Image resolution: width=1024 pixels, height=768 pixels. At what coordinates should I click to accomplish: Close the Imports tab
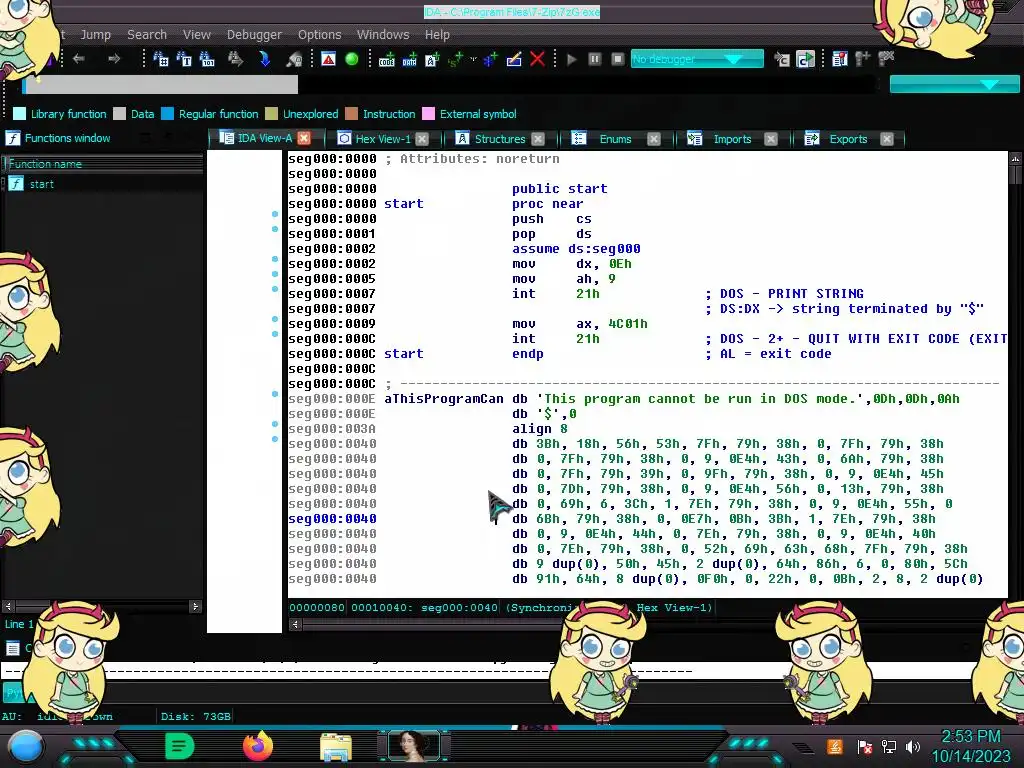[771, 139]
